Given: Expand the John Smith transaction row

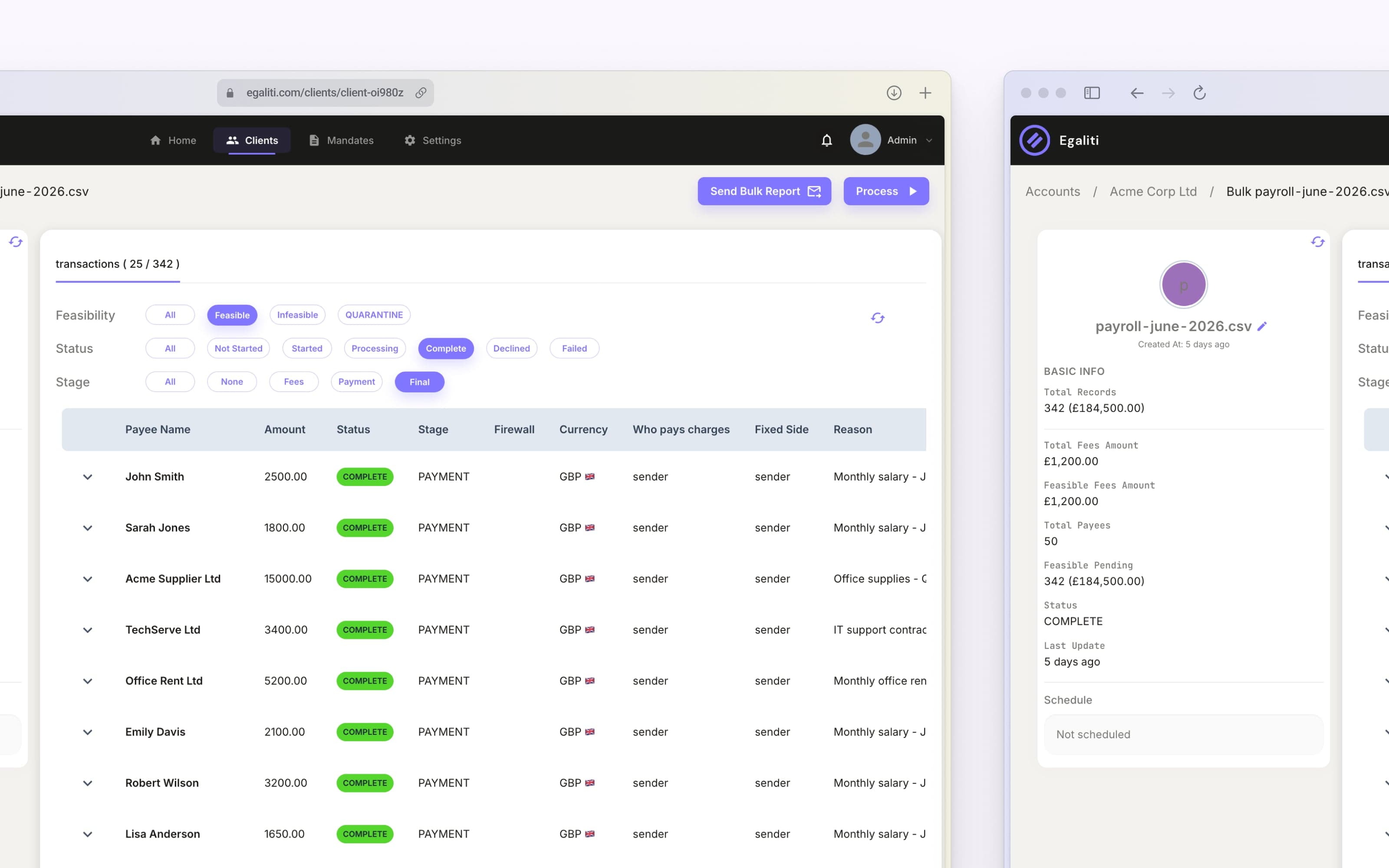Looking at the screenshot, I should [x=87, y=477].
